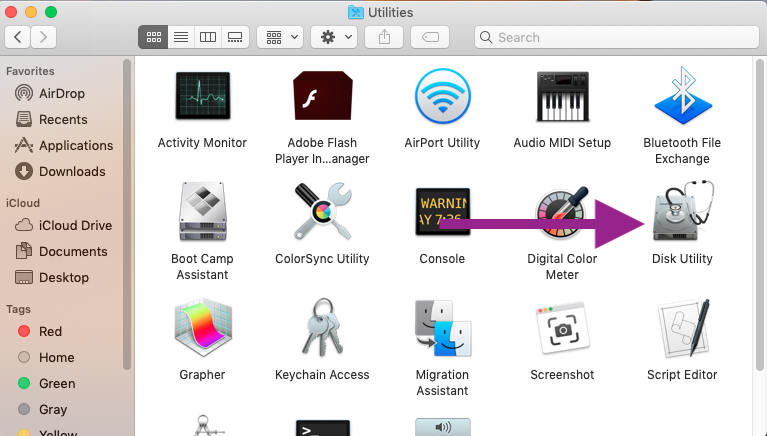The image size is (767, 436).
Task: Switch to gallery view
Action: [x=235, y=37]
